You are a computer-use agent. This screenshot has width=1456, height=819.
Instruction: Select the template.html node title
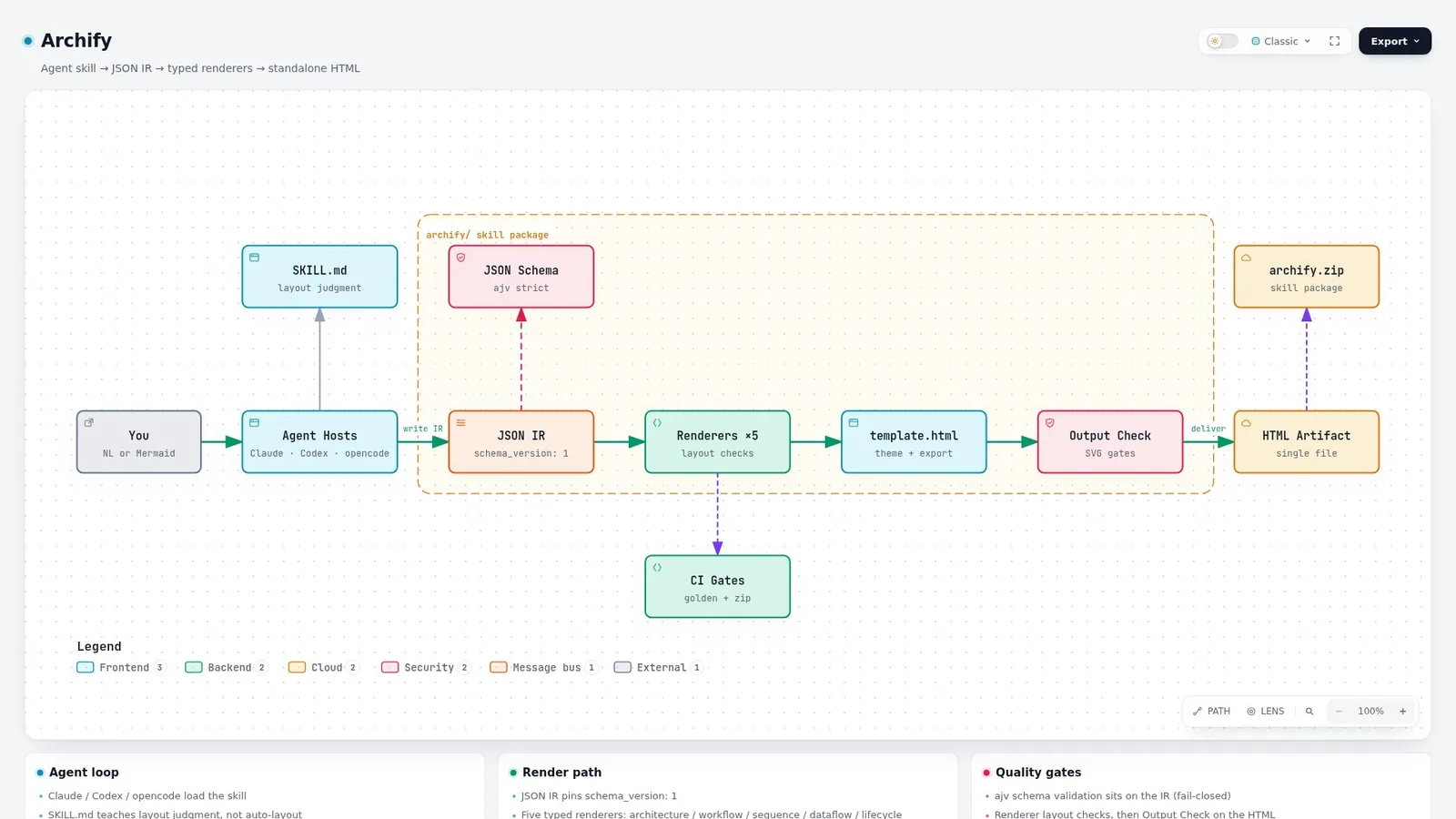point(914,436)
